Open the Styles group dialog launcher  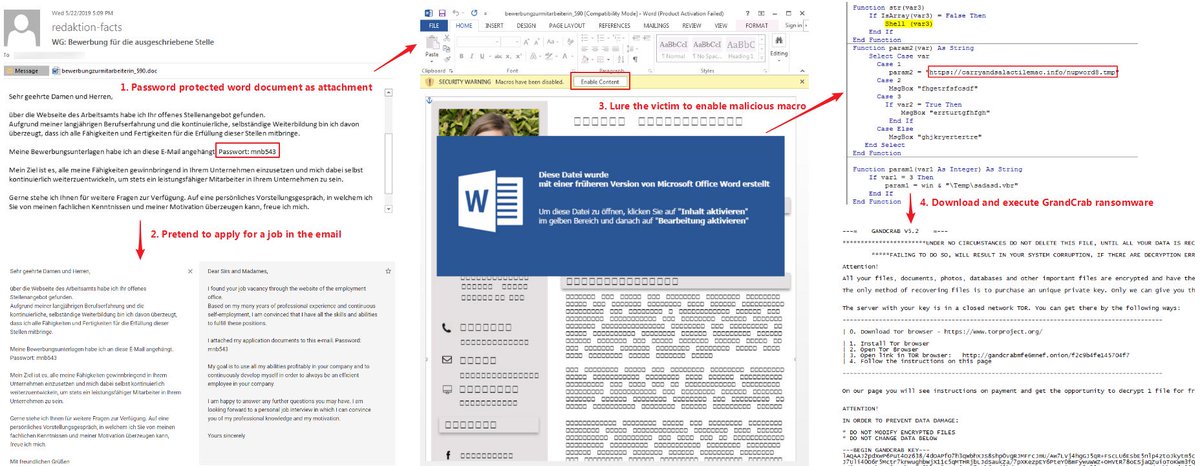coord(765,70)
